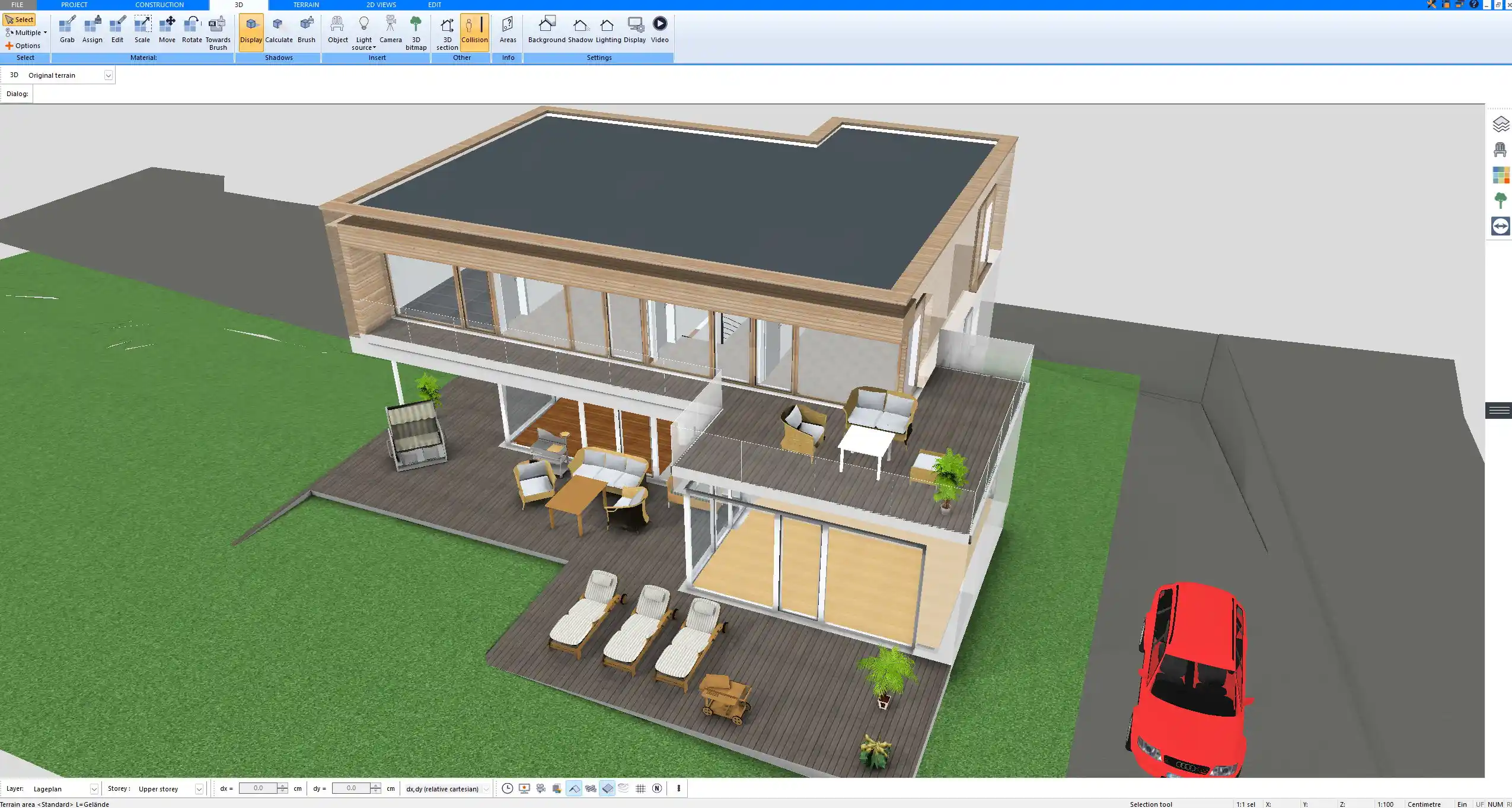Open the furniture chair catalog in sidebar

(1500, 149)
